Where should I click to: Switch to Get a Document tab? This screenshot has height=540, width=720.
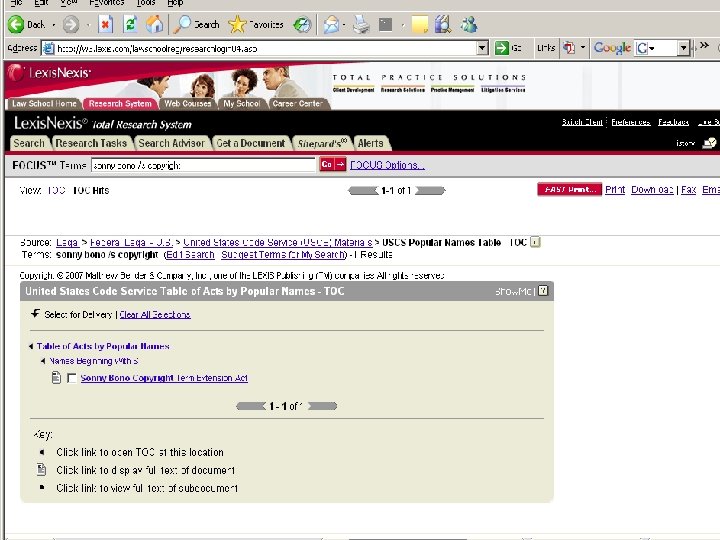(x=251, y=143)
